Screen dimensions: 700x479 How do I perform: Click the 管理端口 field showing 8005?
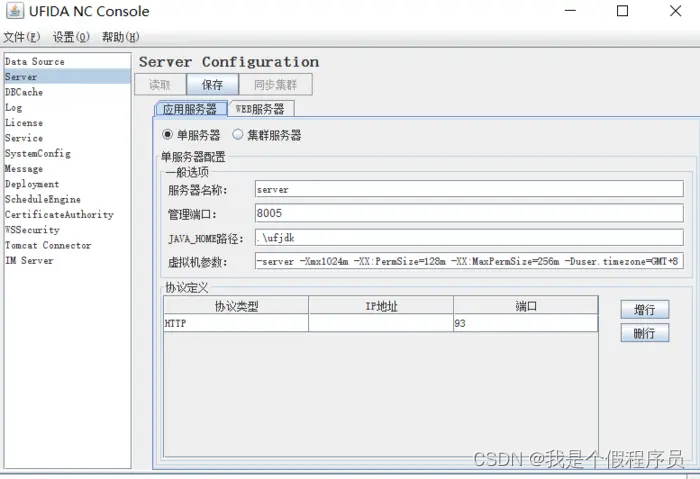(x=469, y=213)
